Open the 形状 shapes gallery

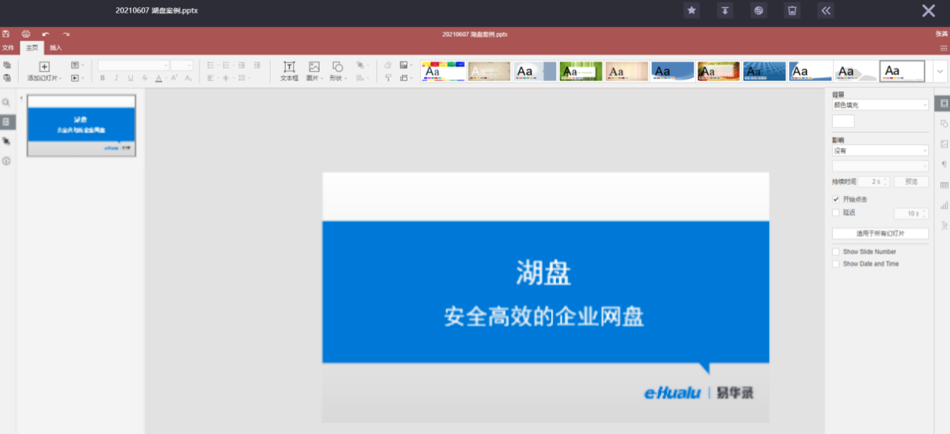click(x=338, y=71)
